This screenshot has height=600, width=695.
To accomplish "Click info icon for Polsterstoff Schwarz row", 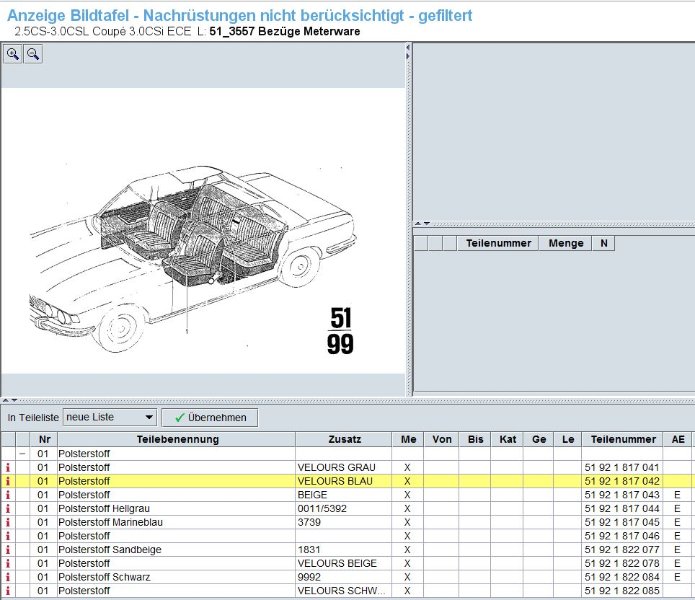I will 8,577.
